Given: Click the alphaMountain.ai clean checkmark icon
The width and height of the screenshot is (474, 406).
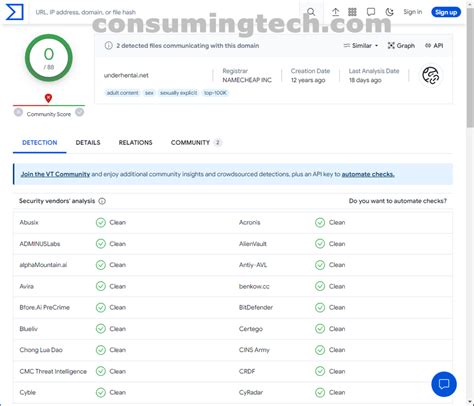Looking at the screenshot, I should point(101,265).
